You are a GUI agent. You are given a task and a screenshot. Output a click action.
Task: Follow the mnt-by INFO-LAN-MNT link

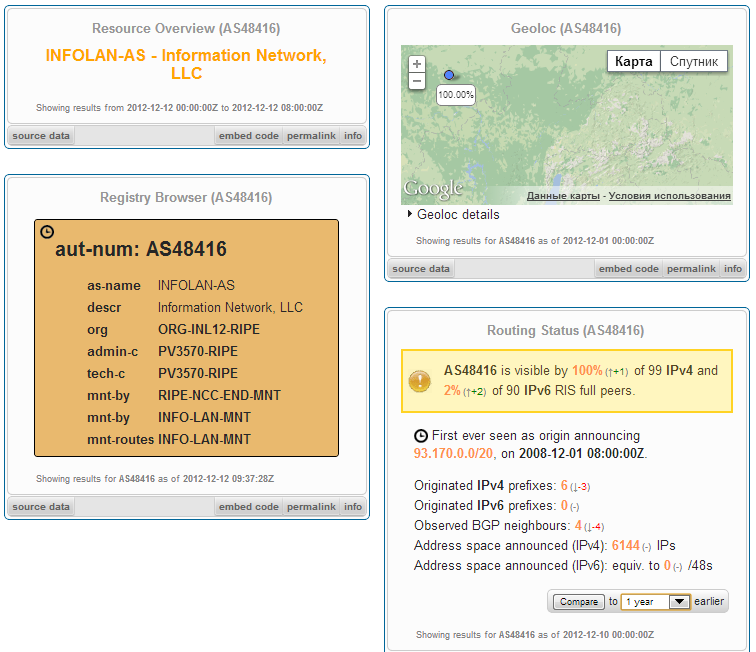(x=204, y=417)
